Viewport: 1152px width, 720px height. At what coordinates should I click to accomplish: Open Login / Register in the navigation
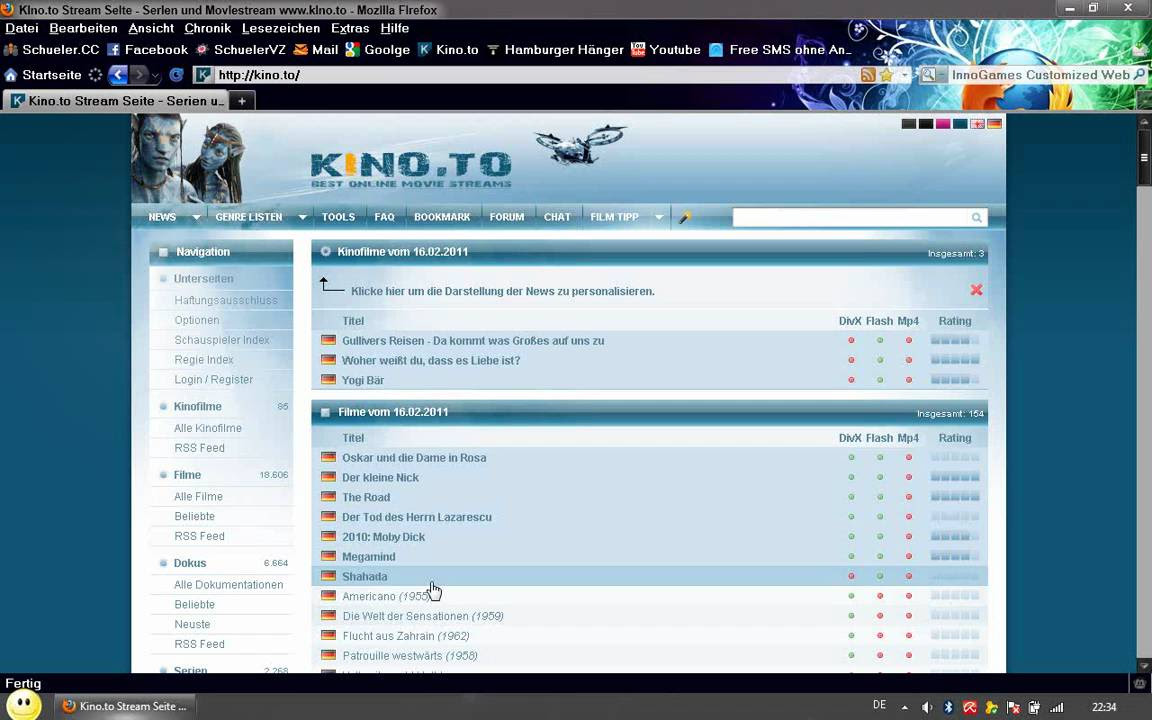(213, 380)
